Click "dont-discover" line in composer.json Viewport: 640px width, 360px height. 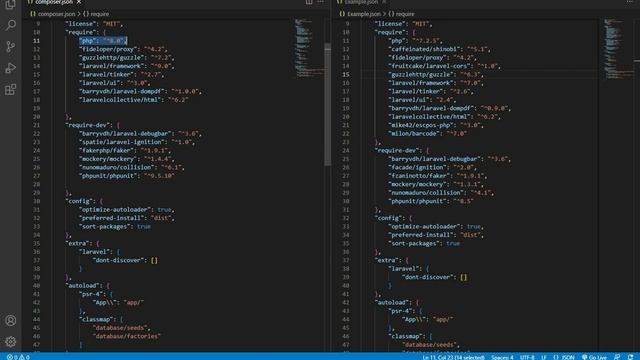(x=125, y=260)
